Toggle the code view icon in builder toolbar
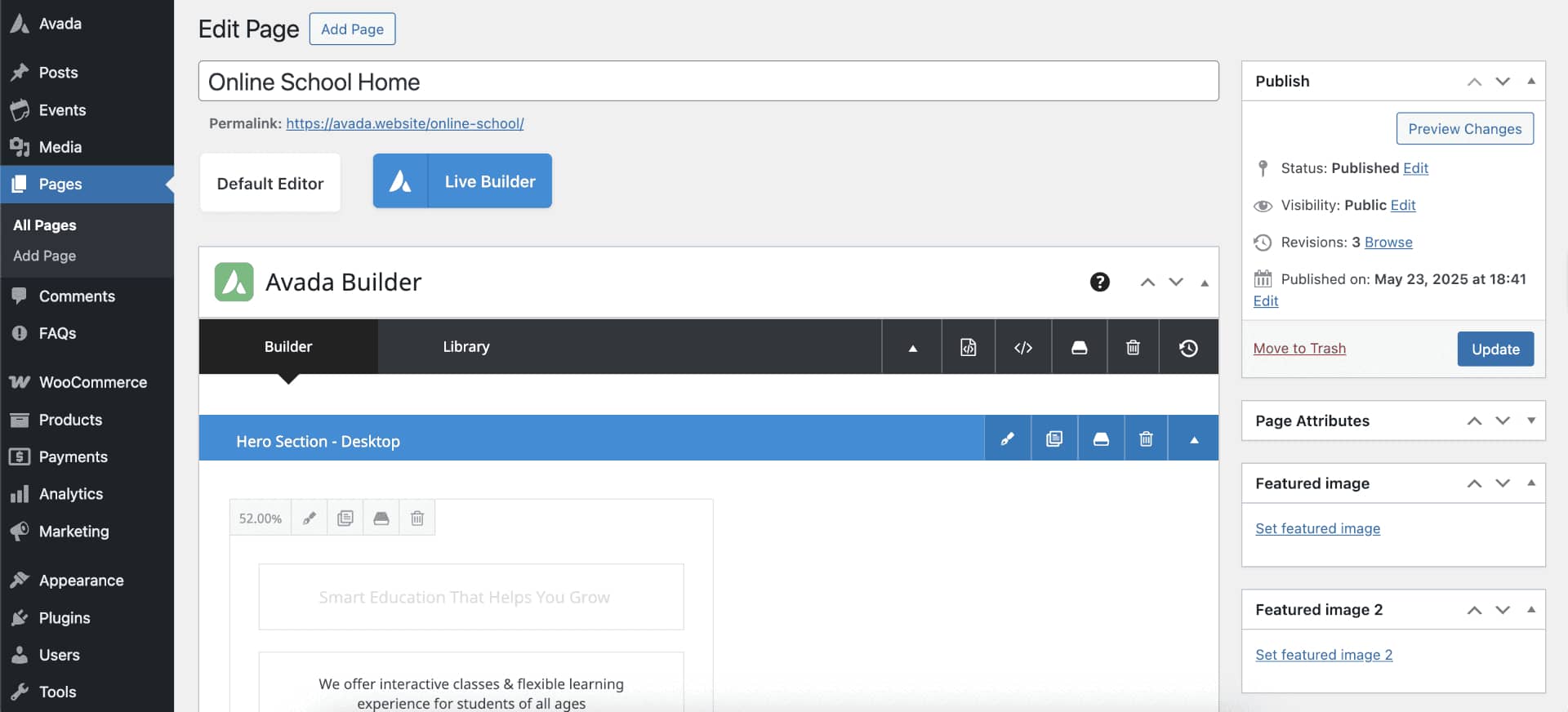Viewport: 1568px width, 712px height. (1022, 348)
